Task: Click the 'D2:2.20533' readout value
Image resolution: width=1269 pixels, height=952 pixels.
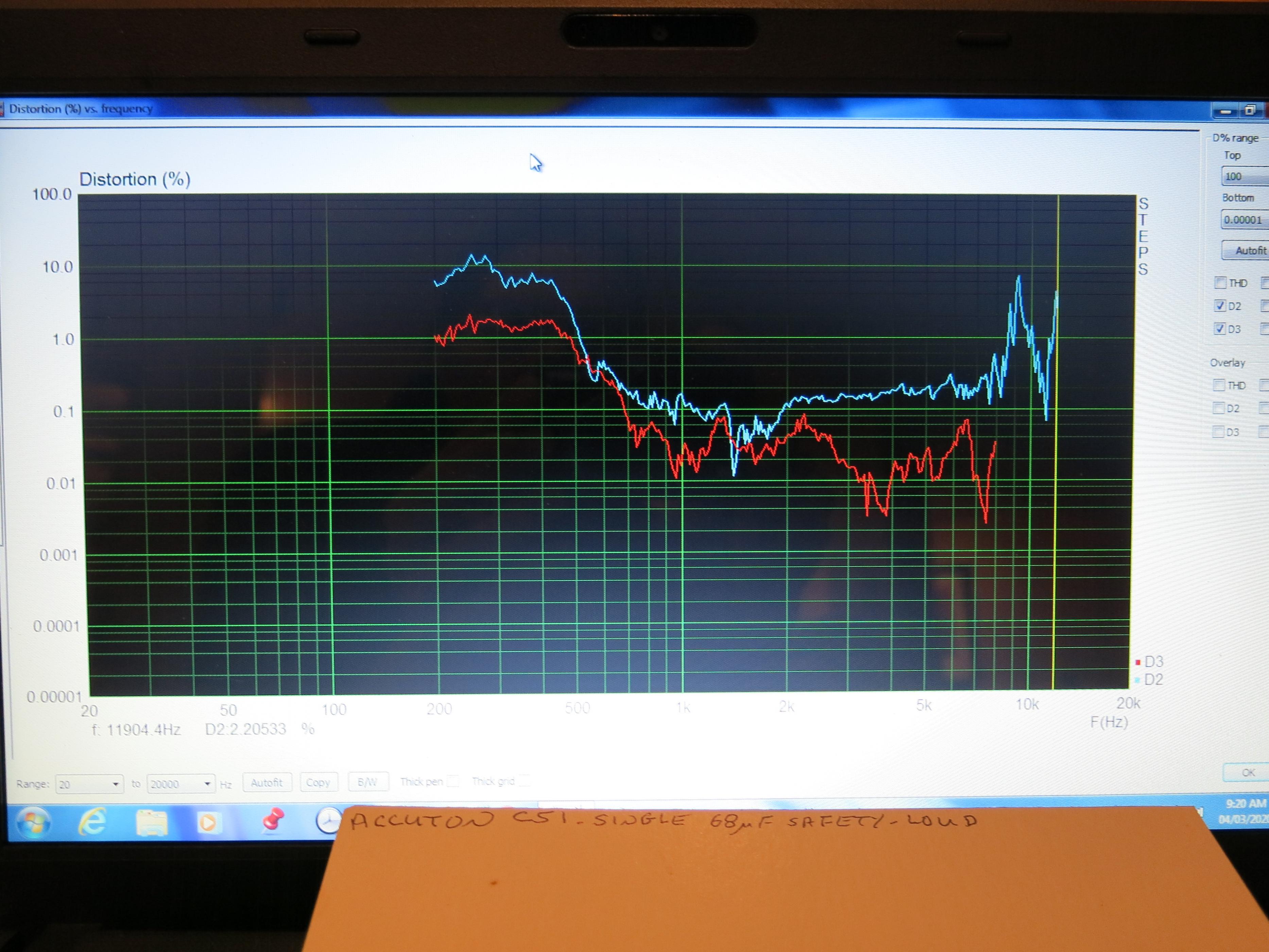Action: pyautogui.click(x=245, y=729)
